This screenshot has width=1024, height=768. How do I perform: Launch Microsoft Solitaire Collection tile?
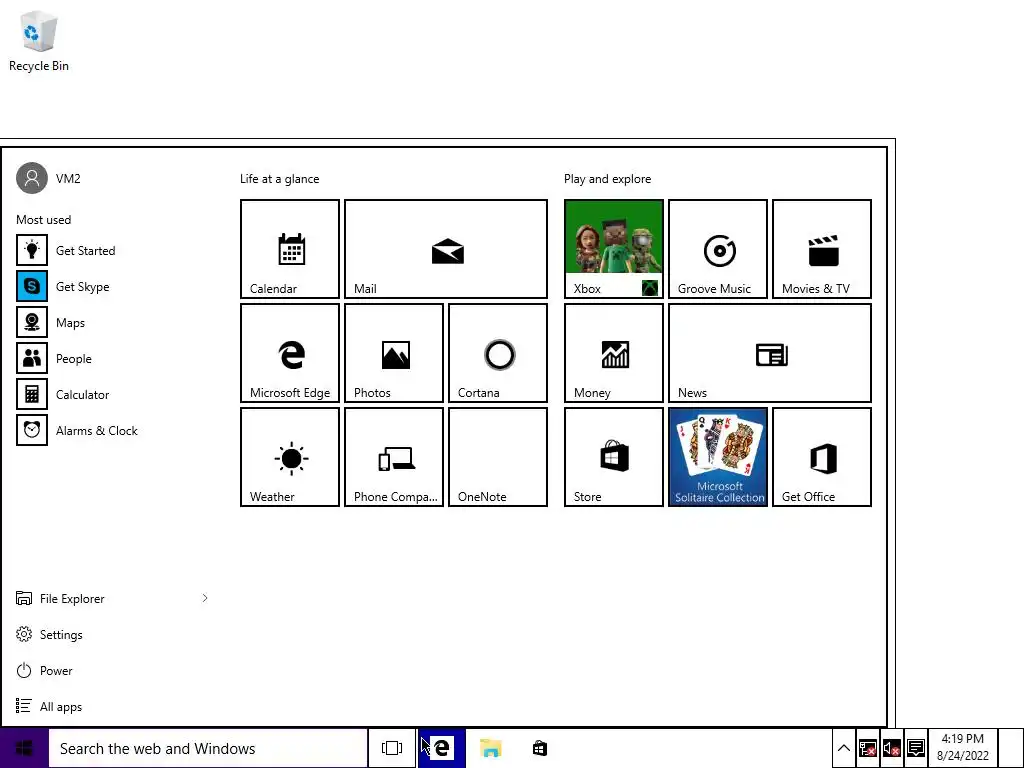click(718, 457)
